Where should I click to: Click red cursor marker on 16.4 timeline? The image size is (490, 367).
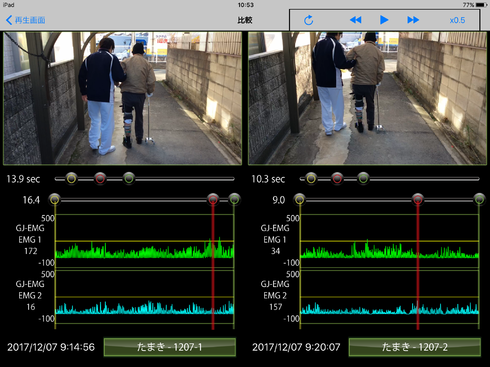pos(213,199)
